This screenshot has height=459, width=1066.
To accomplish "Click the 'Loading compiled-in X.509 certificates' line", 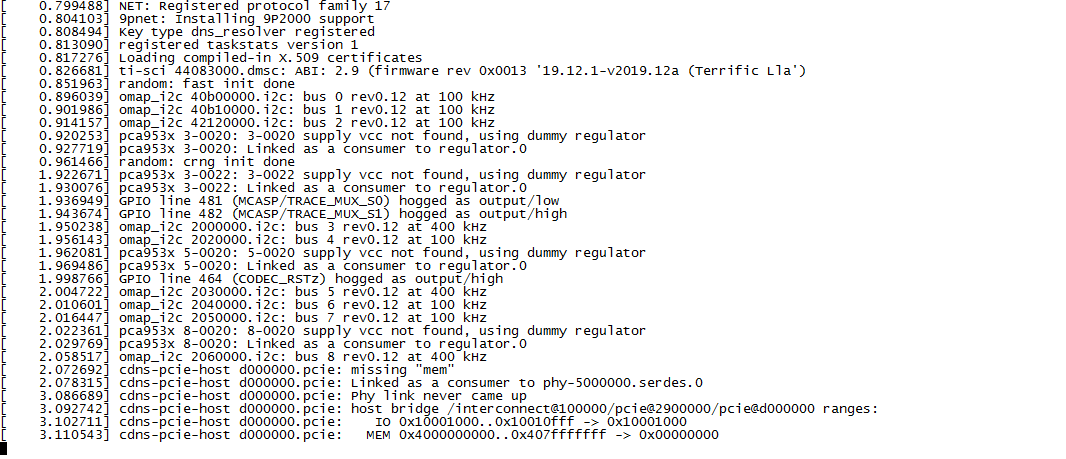I will [x=212, y=58].
